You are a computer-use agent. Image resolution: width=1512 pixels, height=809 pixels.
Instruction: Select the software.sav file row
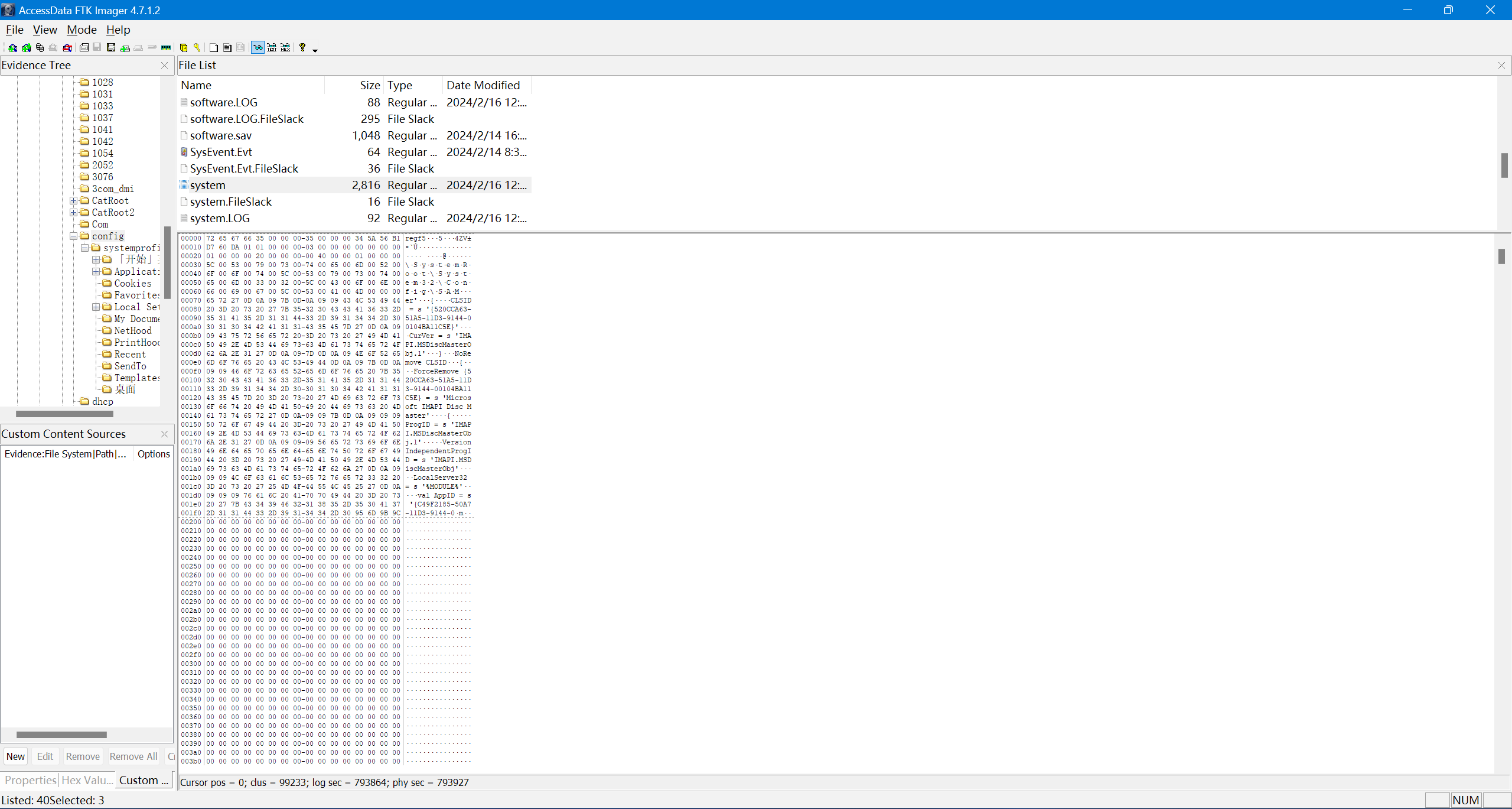[x=220, y=135]
